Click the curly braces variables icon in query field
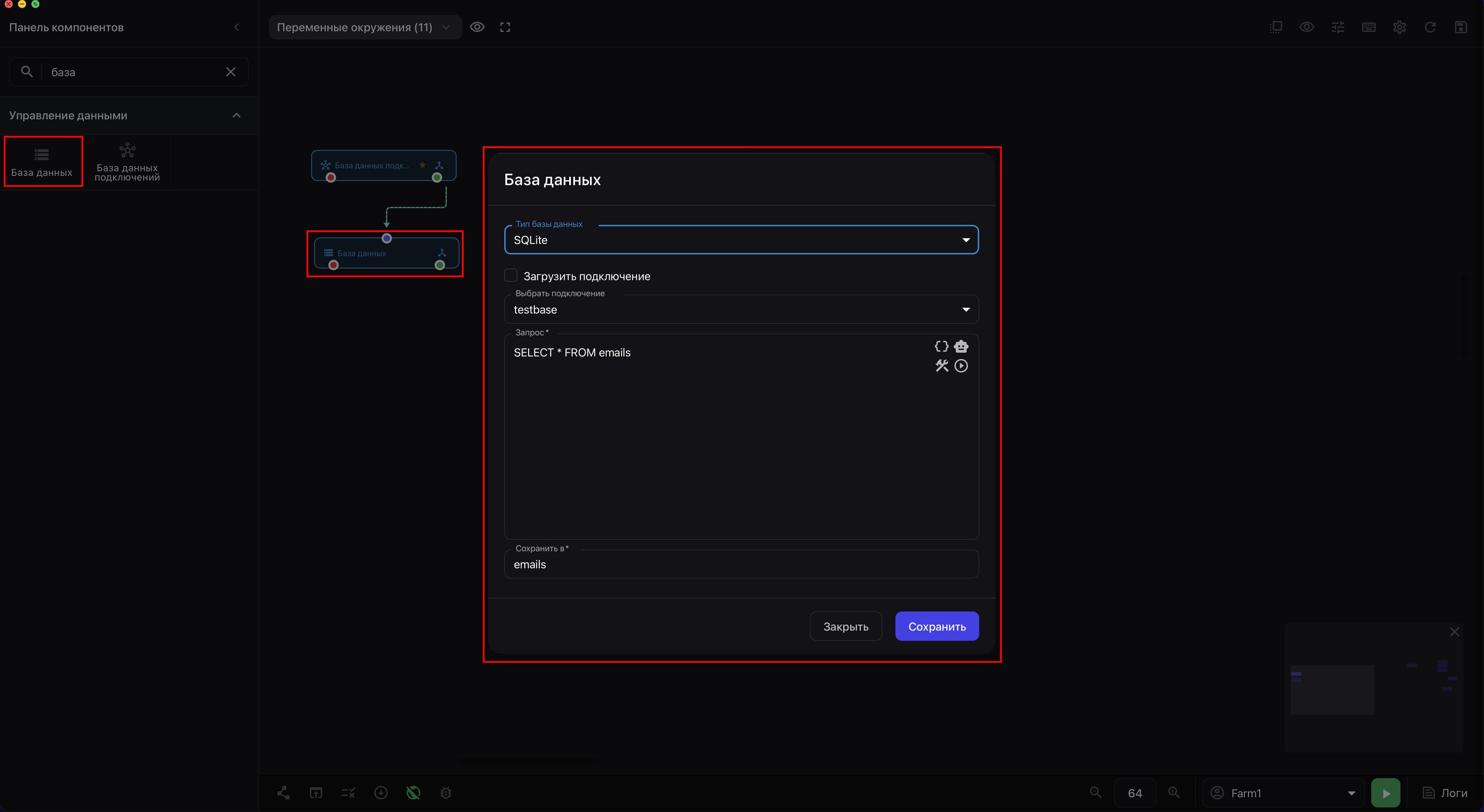 [941, 346]
